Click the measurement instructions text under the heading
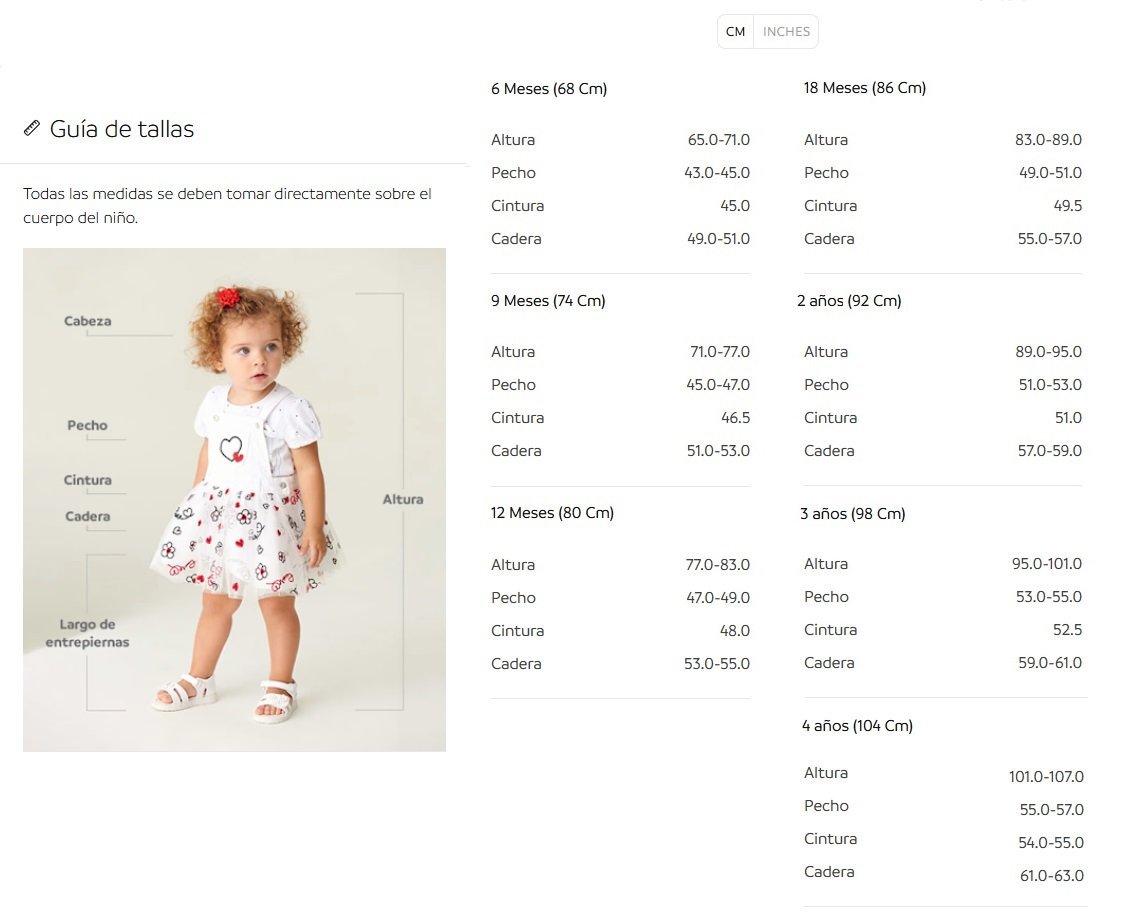Viewport: 1122px width, 919px height. (x=228, y=205)
